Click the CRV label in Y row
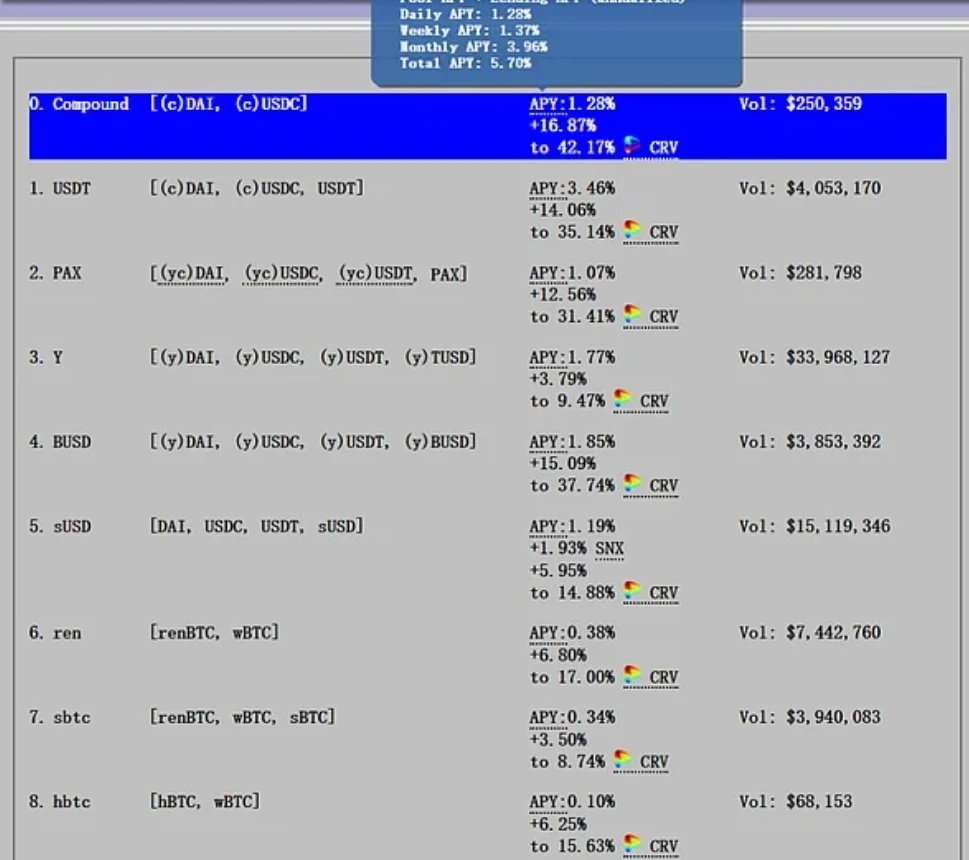Screen dimensions: 969x860 (654, 402)
